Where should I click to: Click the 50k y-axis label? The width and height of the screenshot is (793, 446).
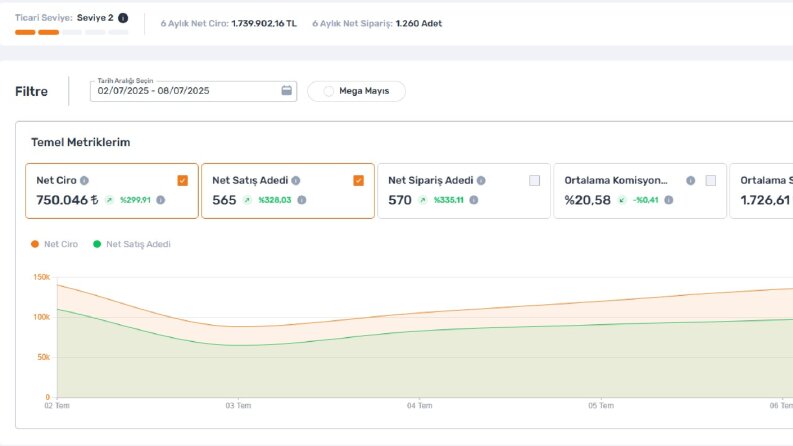(x=43, y=357)
